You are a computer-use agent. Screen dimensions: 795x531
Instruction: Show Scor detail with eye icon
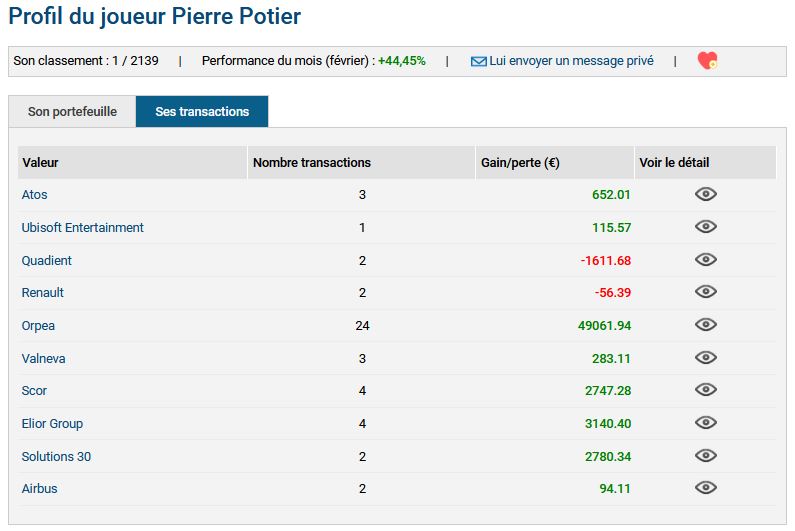click(x=706, y=390)
